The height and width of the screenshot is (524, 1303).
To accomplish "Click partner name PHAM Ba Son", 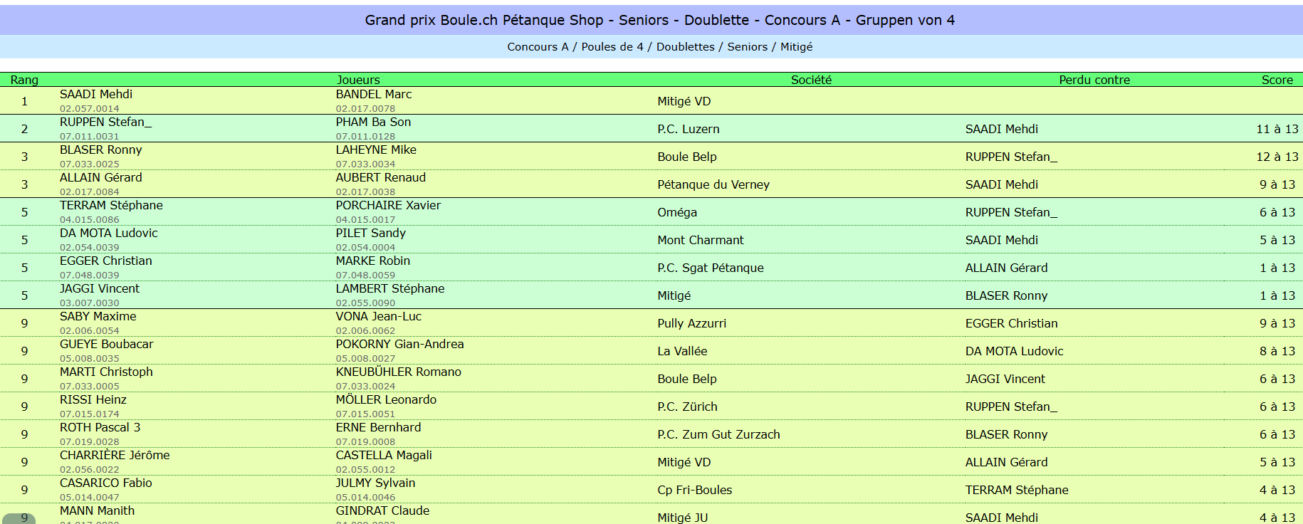I will [373, 122].
